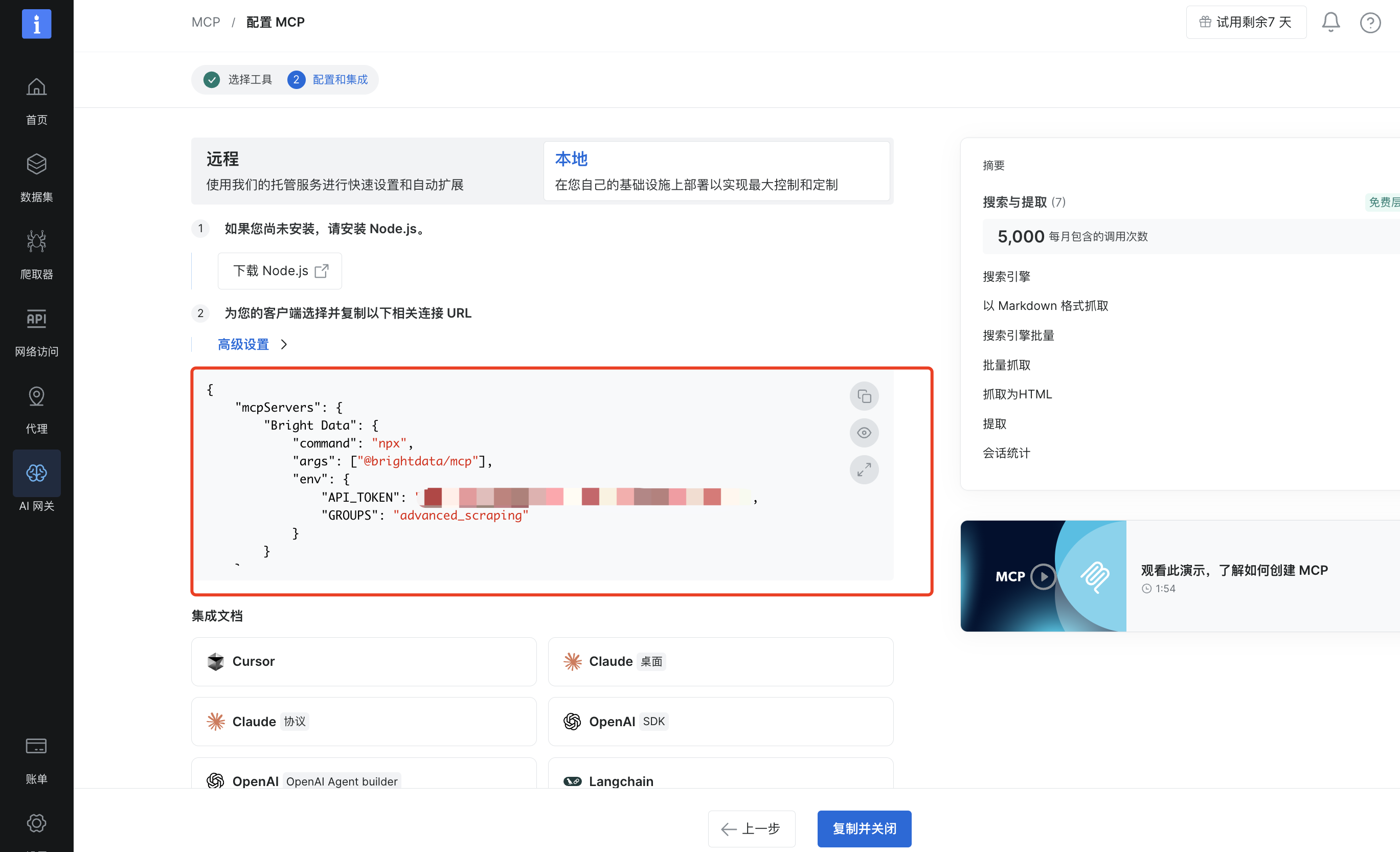The height and width of the screenshot is (852, 1400).
Task: Open the 爬取器 scraper bug icon
Action: pyautogui.click(x=36, y=241)
